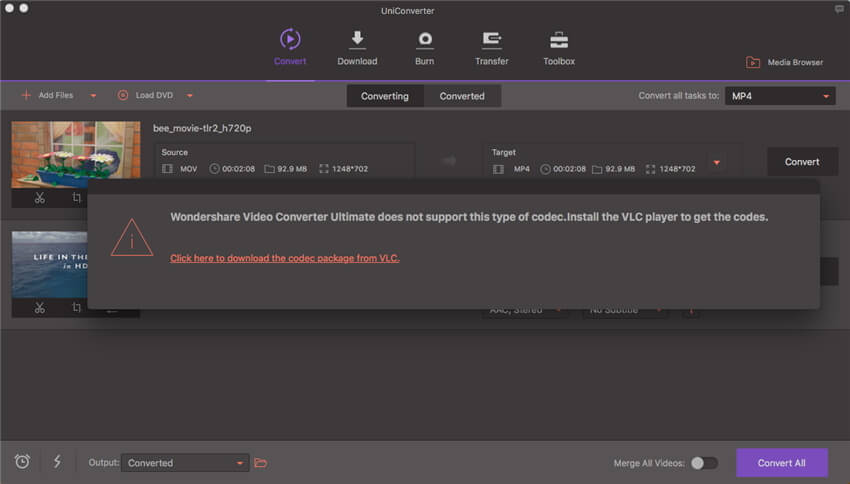850x484 pixels.
Task: Click source duration 00:02:08 text
Action: click(239, 169)
